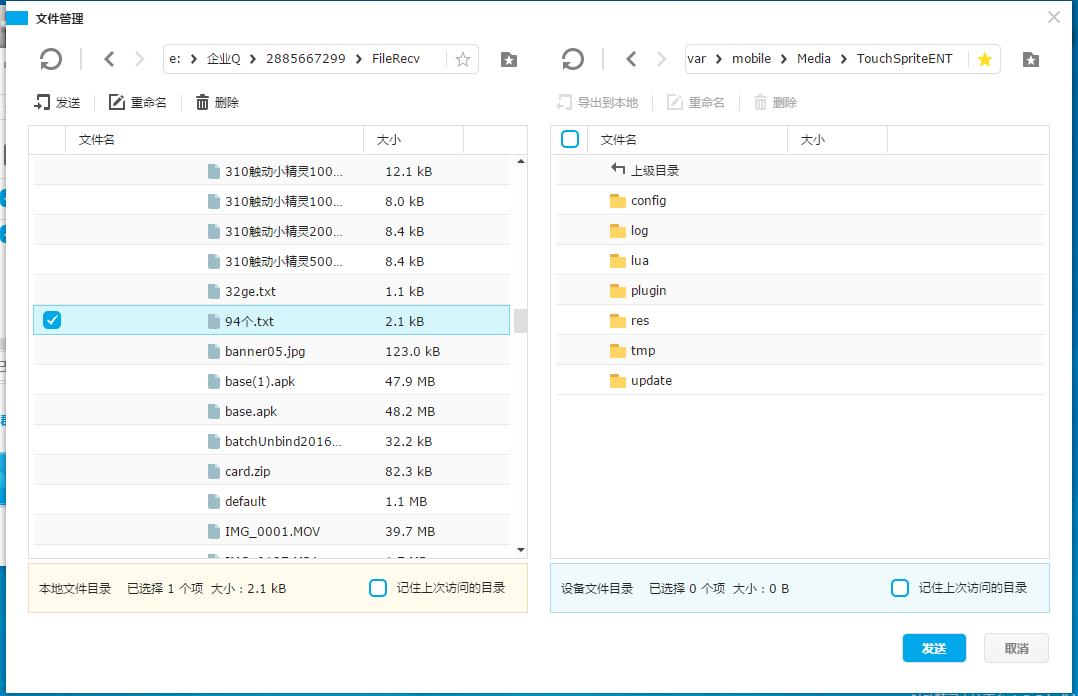
Task: Uncheck the checkbox next to 94个.txt
Action: tap(52, 320)
